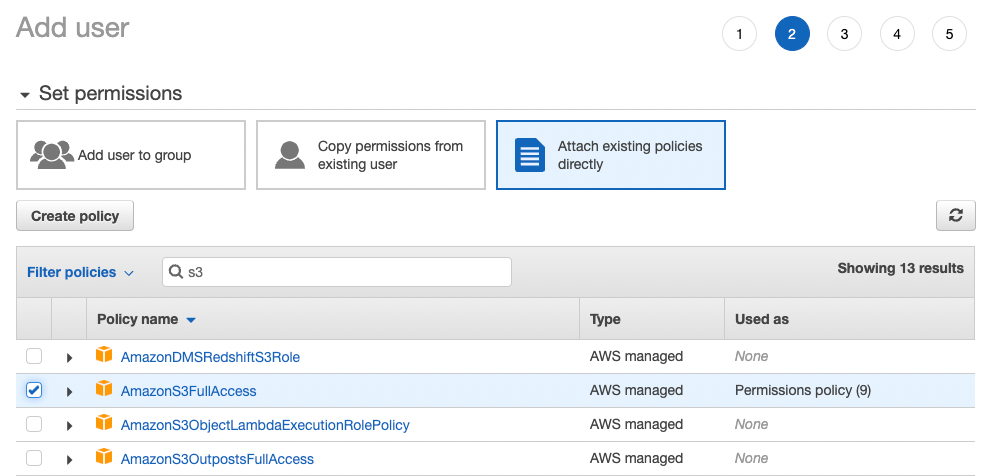
Task: Check the AmazonS3OutpostsFullAccess checkbox
Action: [x=34, y=458]
